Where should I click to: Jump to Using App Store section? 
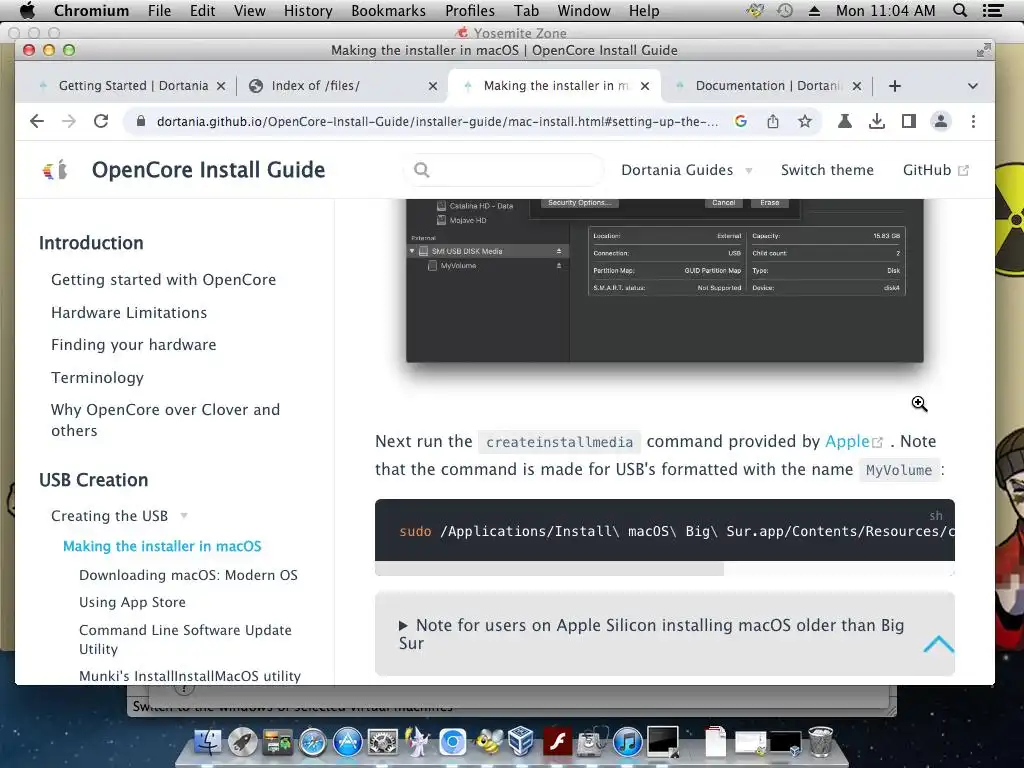(x=132, y=602)
